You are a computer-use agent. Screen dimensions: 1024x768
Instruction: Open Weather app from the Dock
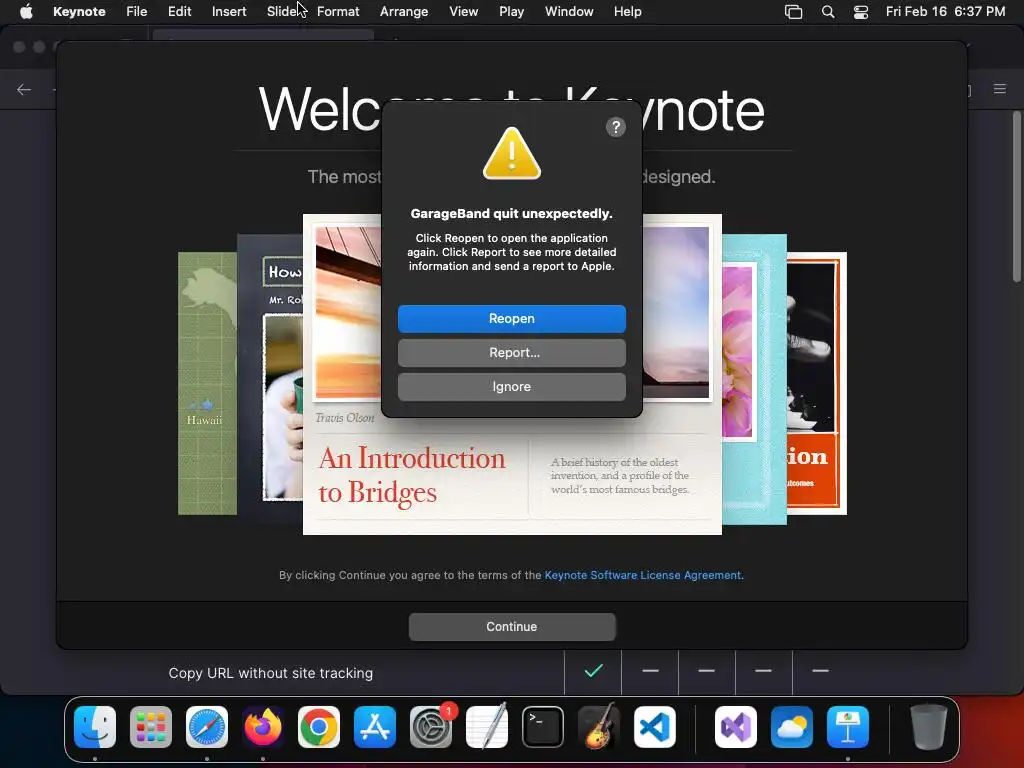pos(792,727)
